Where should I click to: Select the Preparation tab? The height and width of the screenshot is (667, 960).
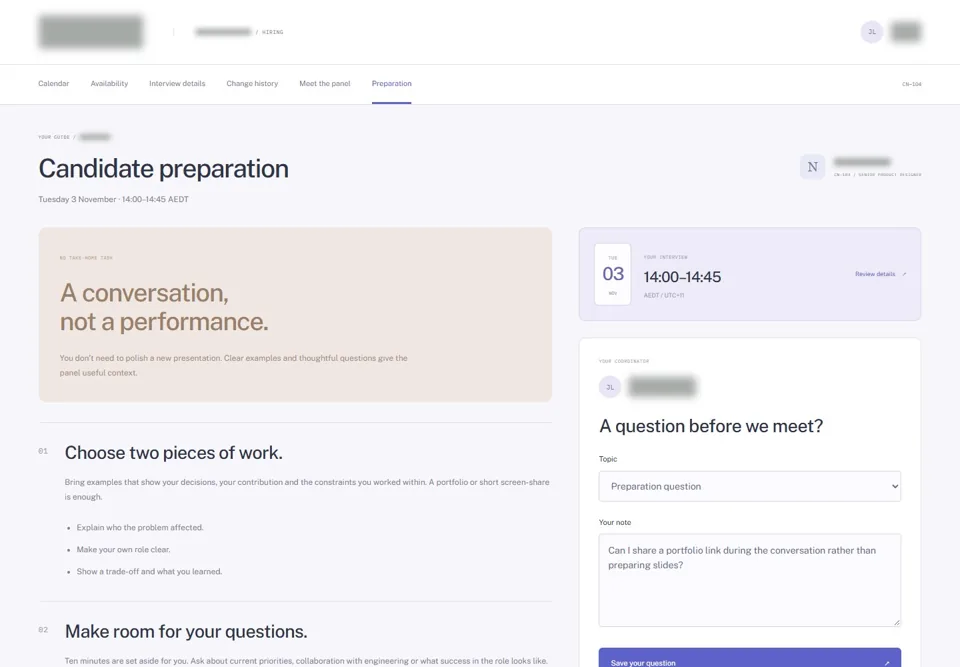click(x=391, y=83)
